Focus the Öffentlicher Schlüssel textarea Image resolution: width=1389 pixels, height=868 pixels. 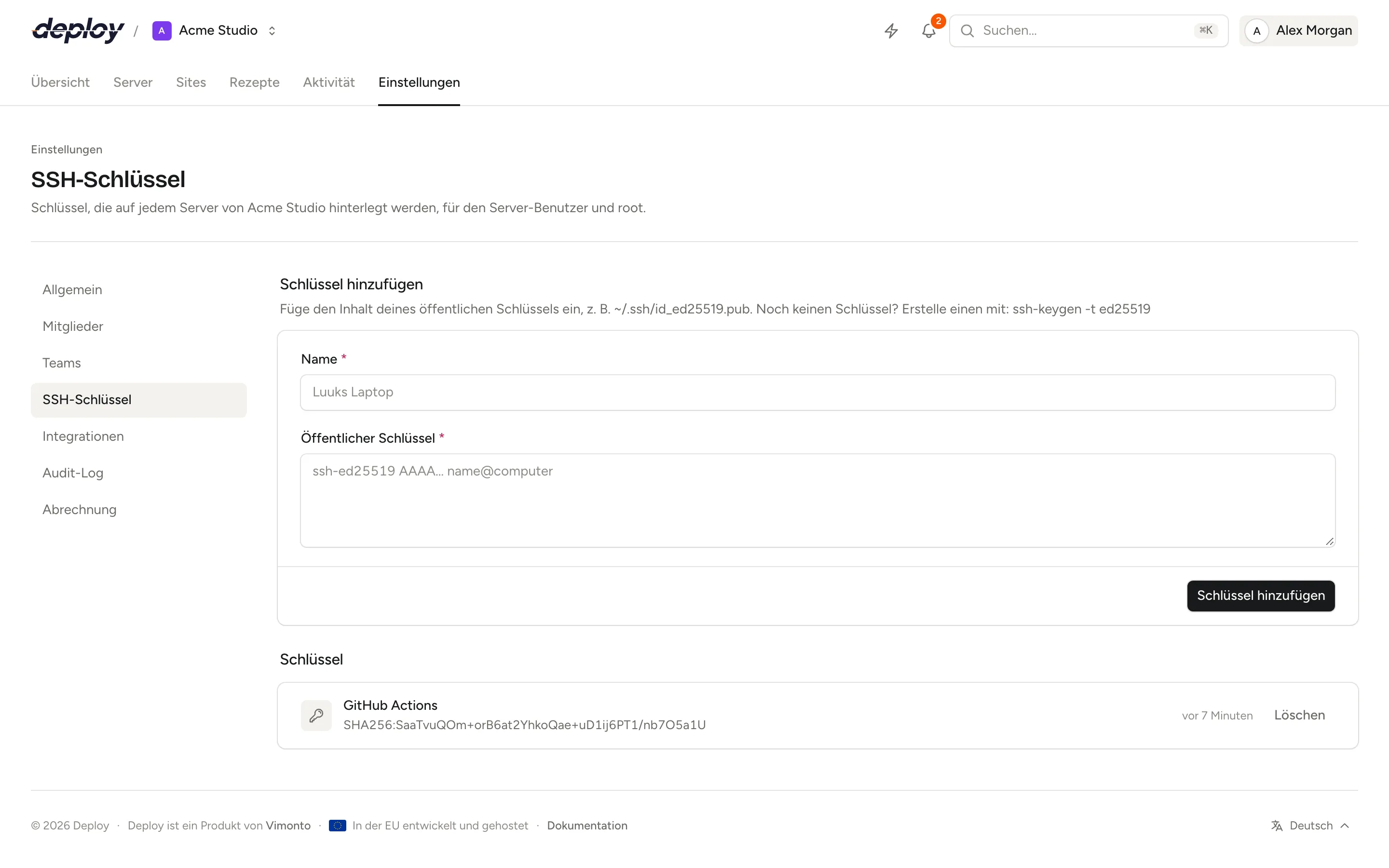pos(817,501)
